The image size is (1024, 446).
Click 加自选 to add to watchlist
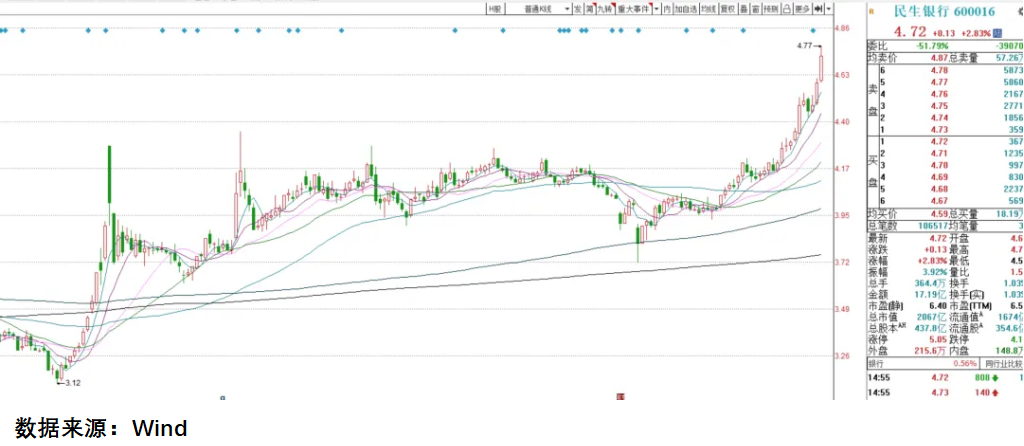pos(685,9)
